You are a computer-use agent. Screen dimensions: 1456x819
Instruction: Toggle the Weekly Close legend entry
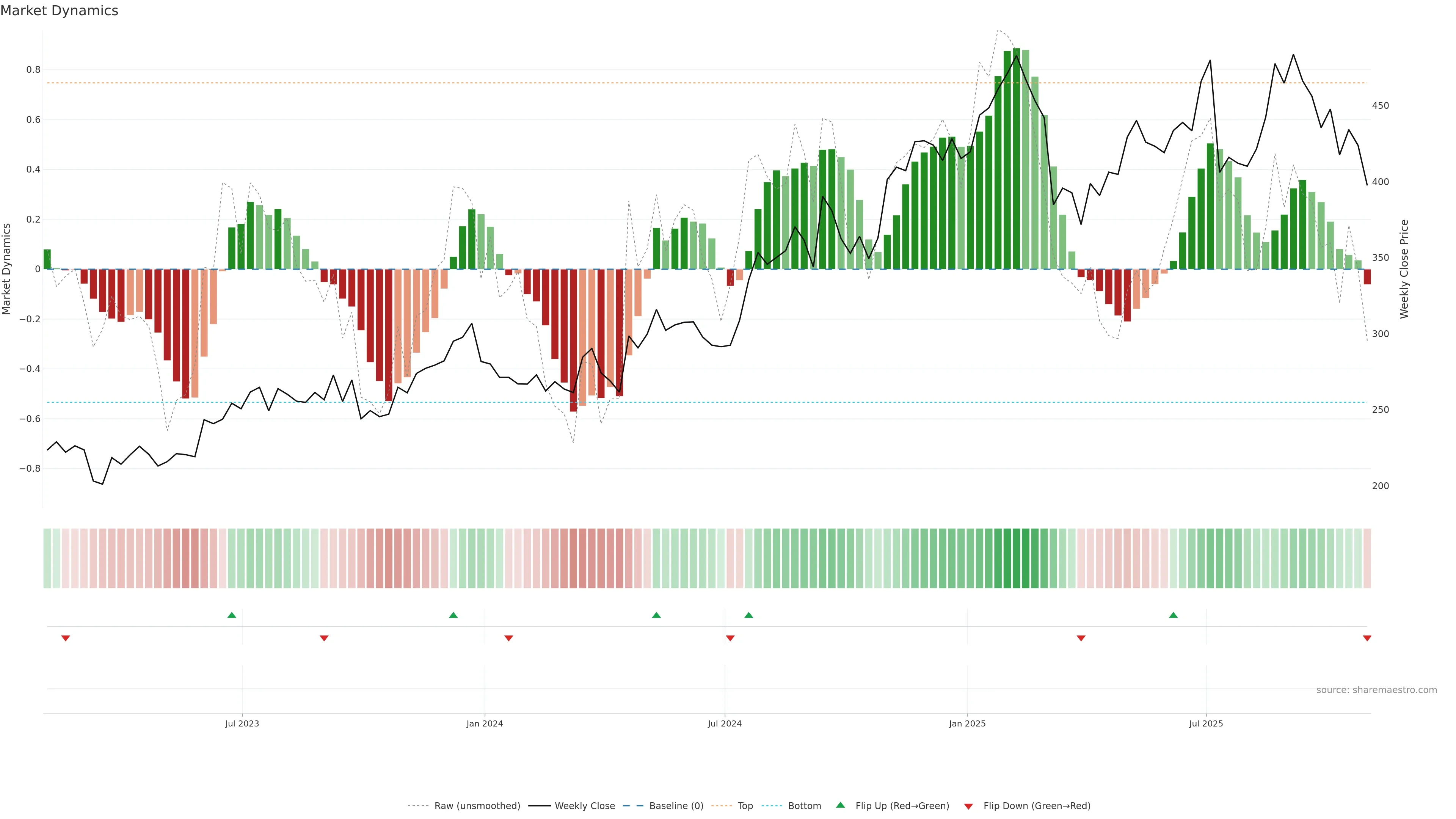pyautogui.click(x=584, y=806)
